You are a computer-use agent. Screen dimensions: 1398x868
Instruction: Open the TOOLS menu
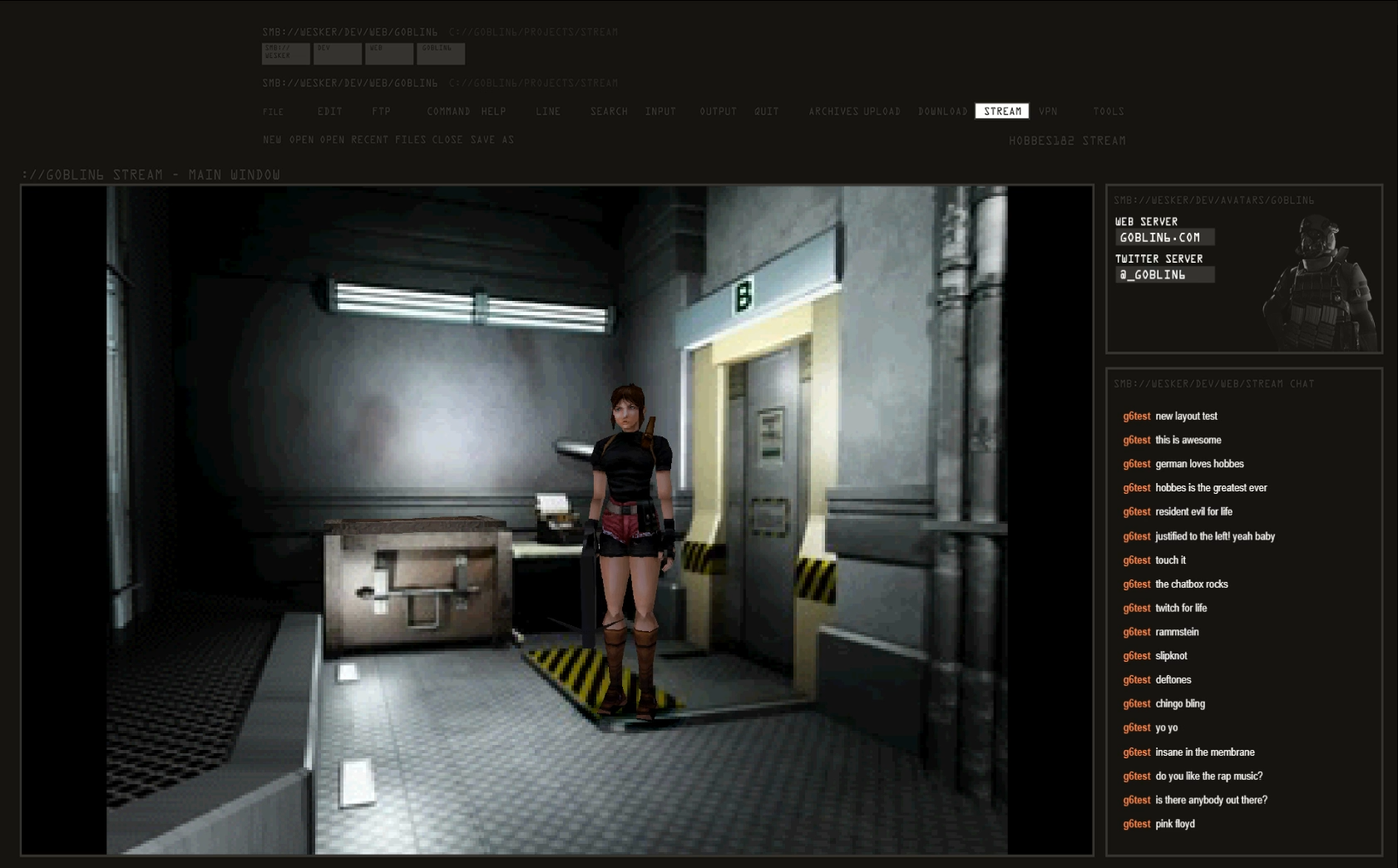click(x=1109, y=111)
